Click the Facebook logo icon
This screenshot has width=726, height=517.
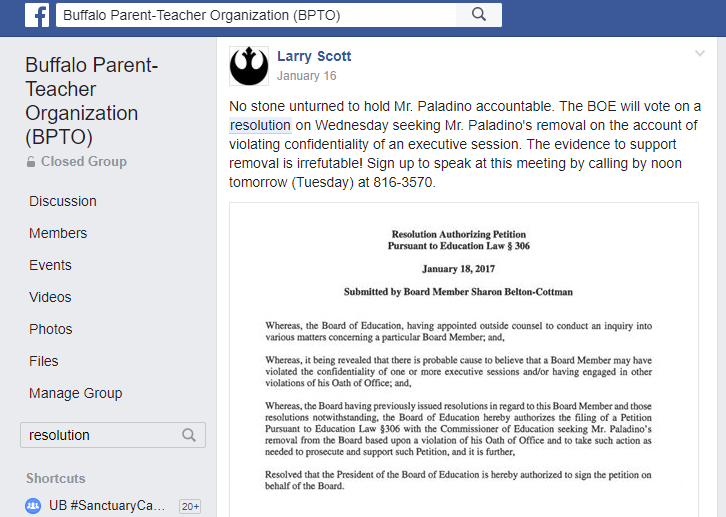tap(37, 15)
